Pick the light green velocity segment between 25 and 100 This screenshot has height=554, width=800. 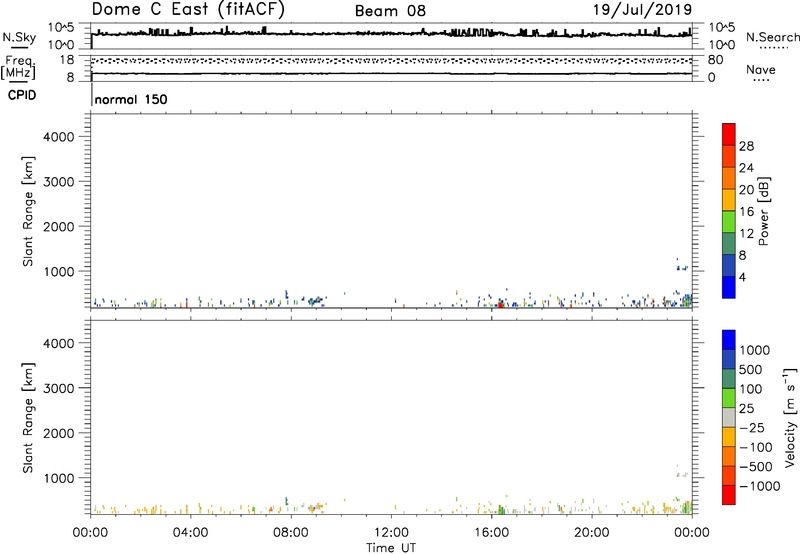point(729,398)
